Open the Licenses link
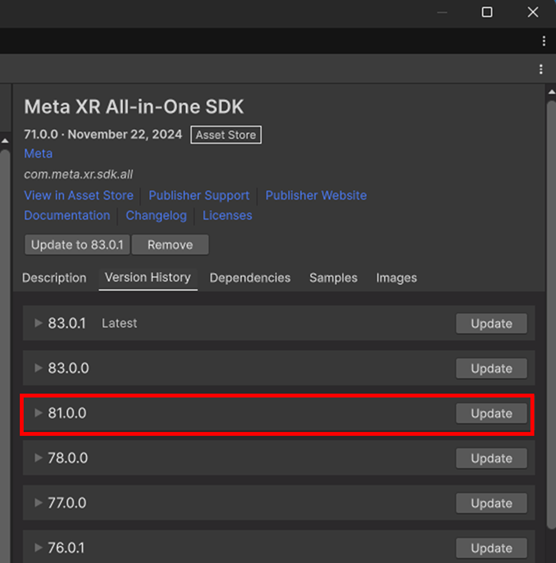556x563 pixels. 227,215
